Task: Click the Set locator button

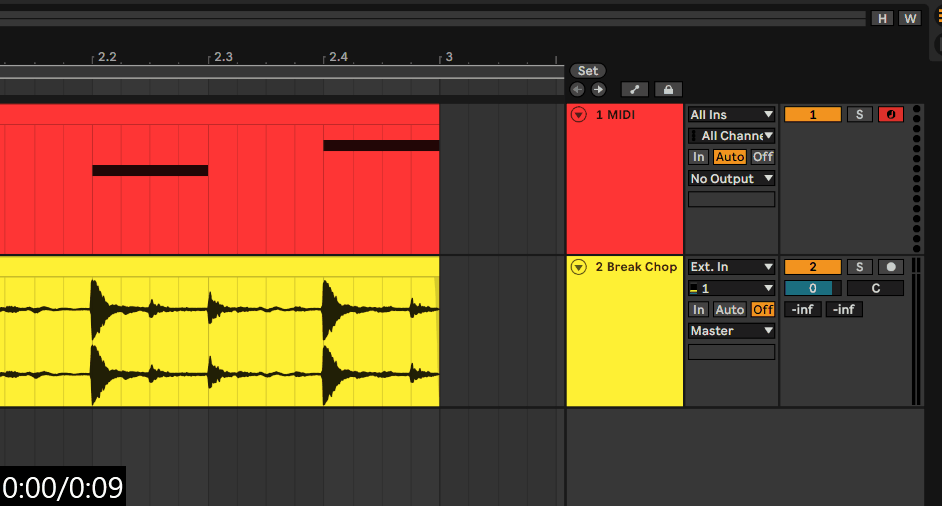Action: tap(588, 71)
